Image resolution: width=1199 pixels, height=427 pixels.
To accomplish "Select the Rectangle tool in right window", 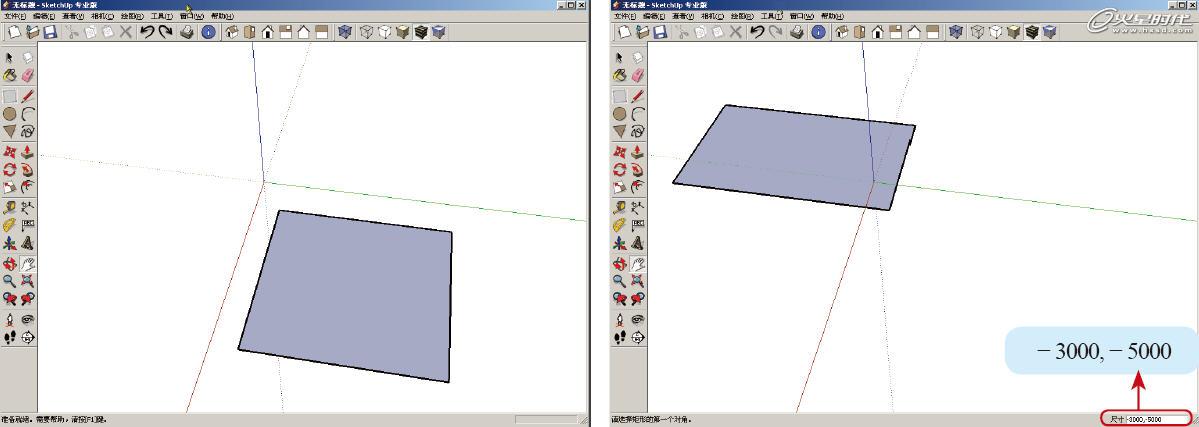I will click(x=619, y=96).
